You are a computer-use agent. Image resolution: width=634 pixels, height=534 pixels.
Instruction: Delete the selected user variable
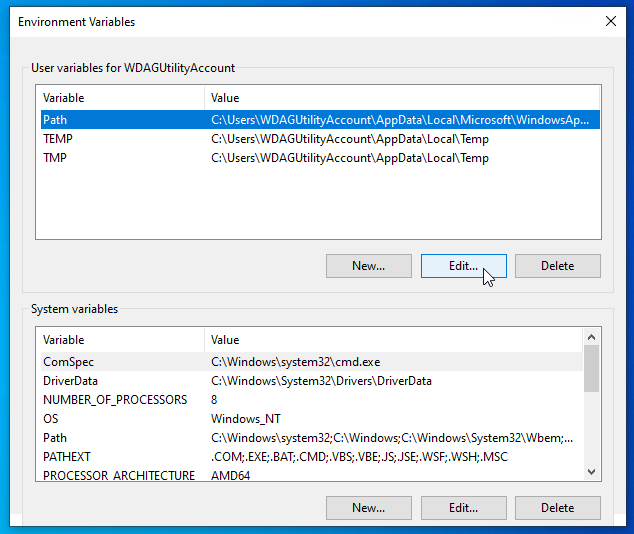tap(557, 266)
